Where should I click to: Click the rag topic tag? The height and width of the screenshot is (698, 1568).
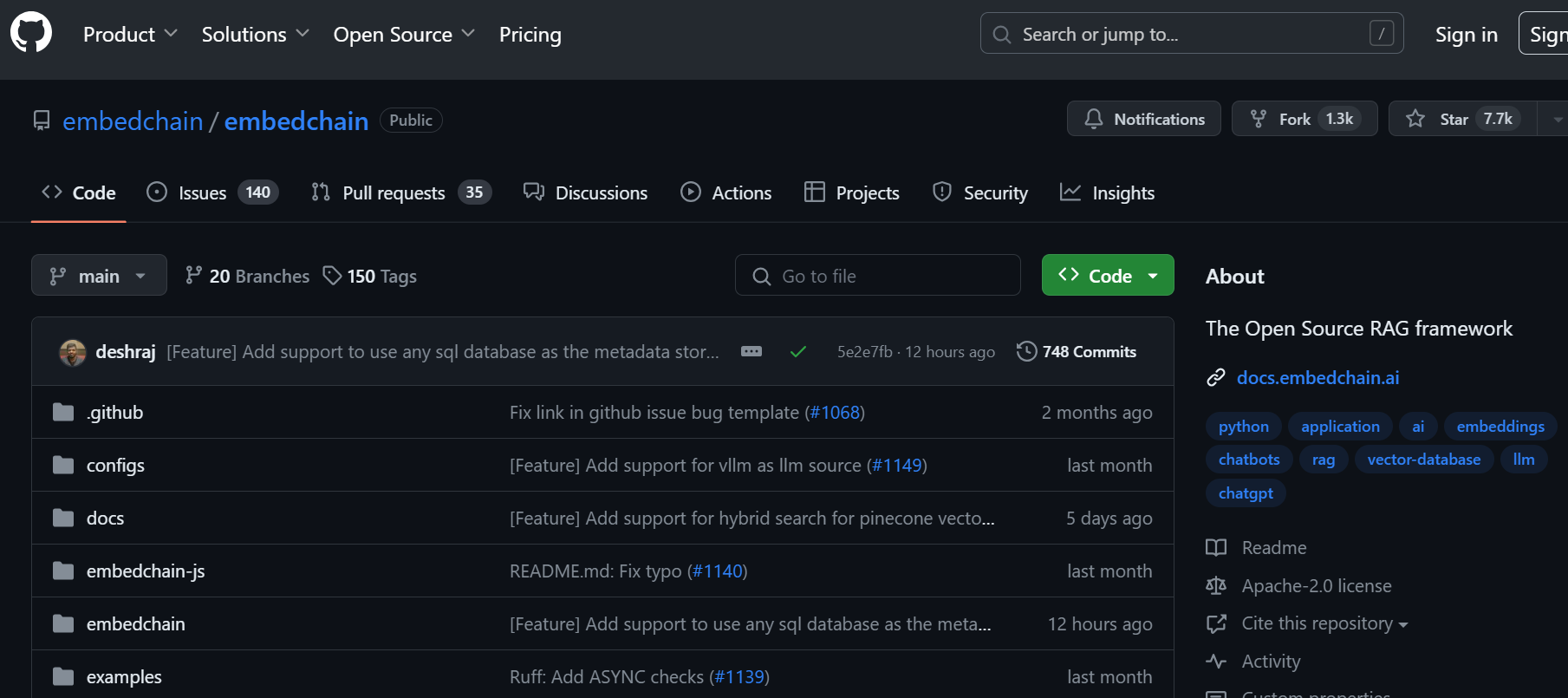coord(1324,459)
